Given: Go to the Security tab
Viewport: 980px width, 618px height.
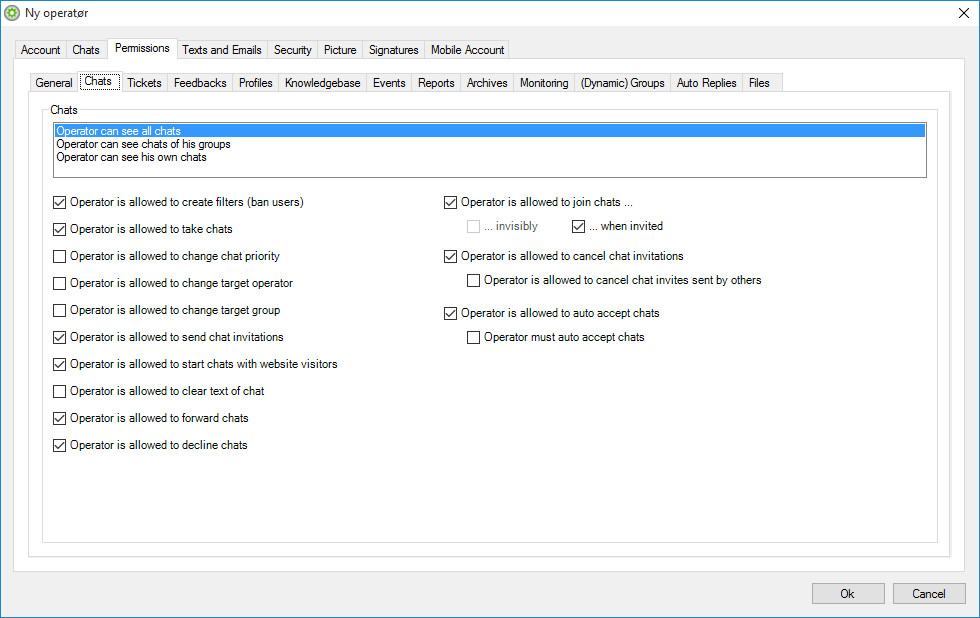Looking at the screenshot, I should [292, 50].
